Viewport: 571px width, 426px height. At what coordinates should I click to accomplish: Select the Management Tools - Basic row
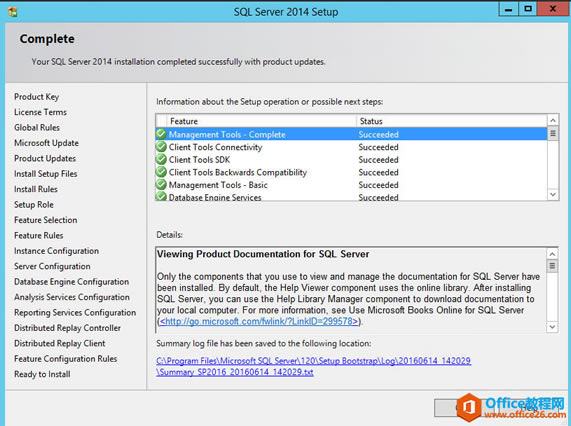(x=351, y=185)
